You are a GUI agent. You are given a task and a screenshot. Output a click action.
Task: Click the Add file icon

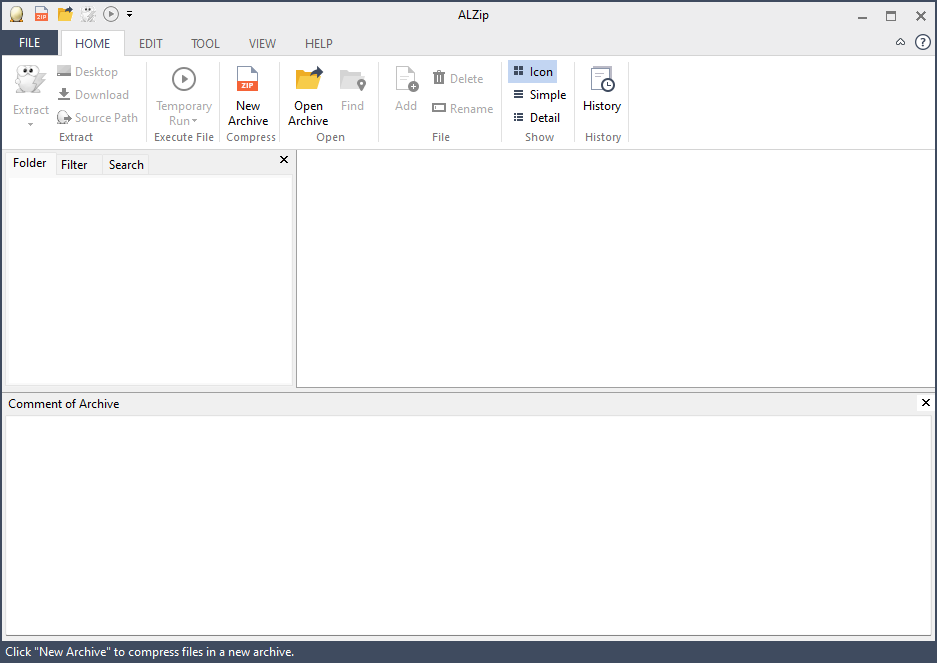point(406,80)
